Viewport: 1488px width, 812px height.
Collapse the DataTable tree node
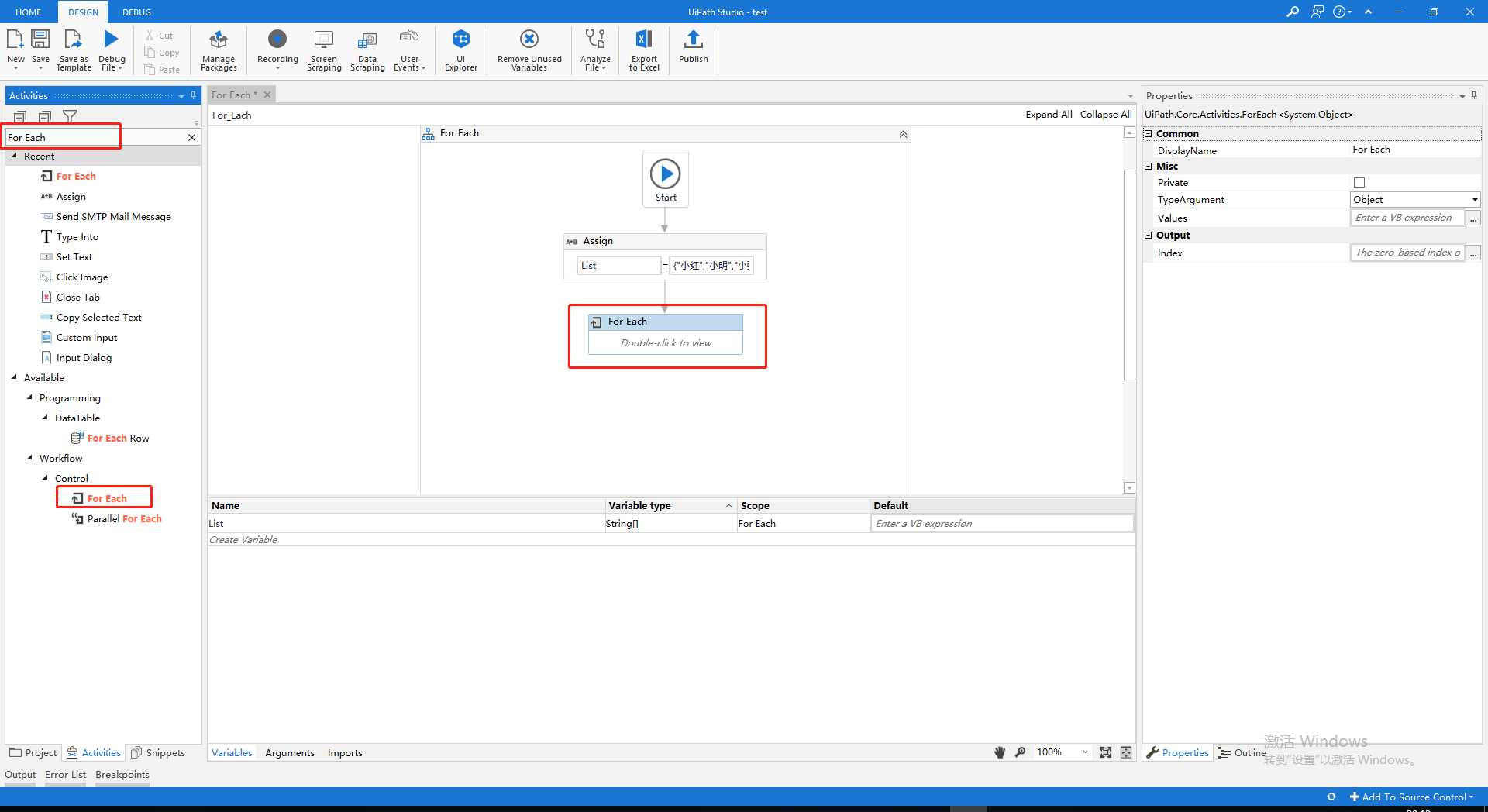point(45,418)
